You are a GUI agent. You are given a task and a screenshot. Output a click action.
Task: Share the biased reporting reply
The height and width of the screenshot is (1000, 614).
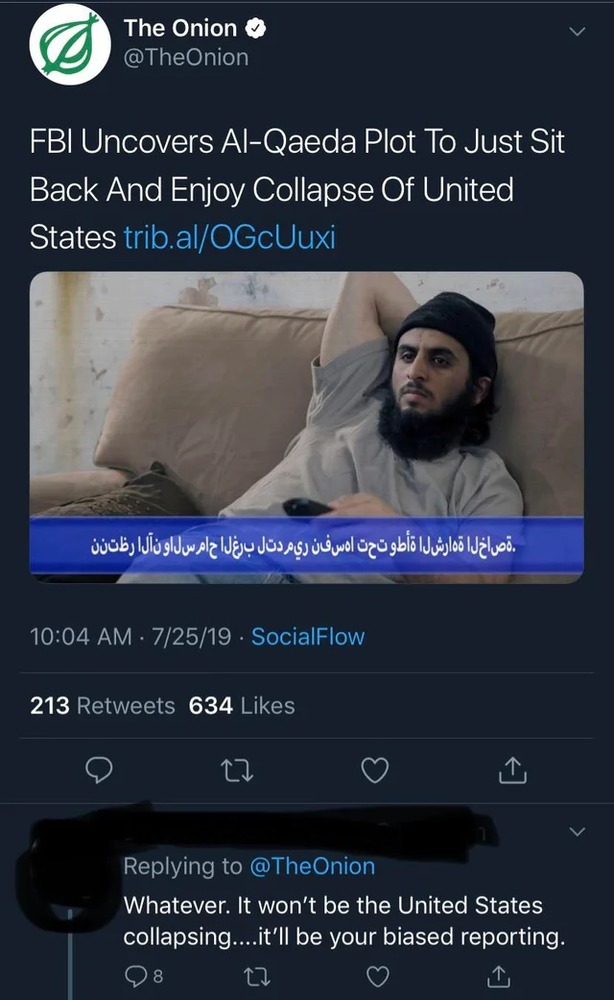(497, 974)
